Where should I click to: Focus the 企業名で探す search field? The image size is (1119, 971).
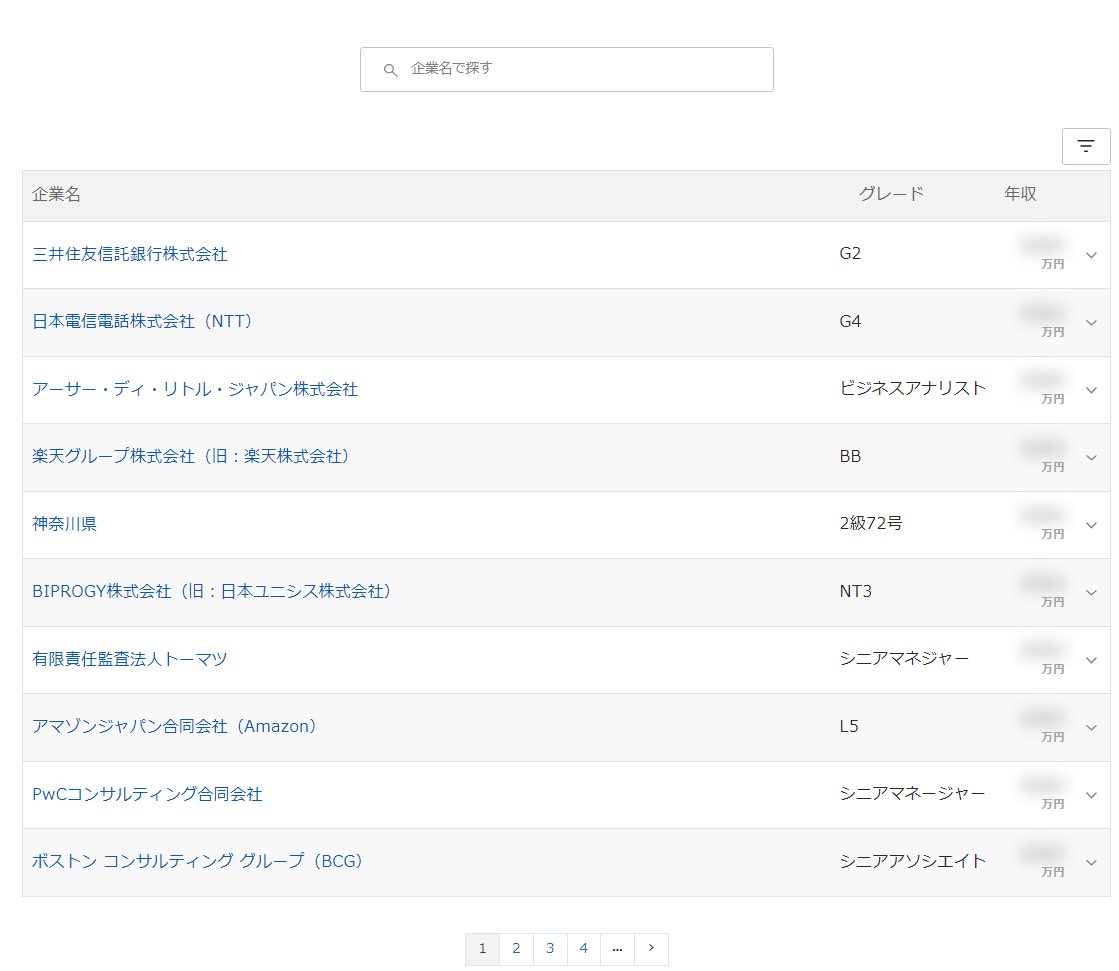click(x=567, y=69)
